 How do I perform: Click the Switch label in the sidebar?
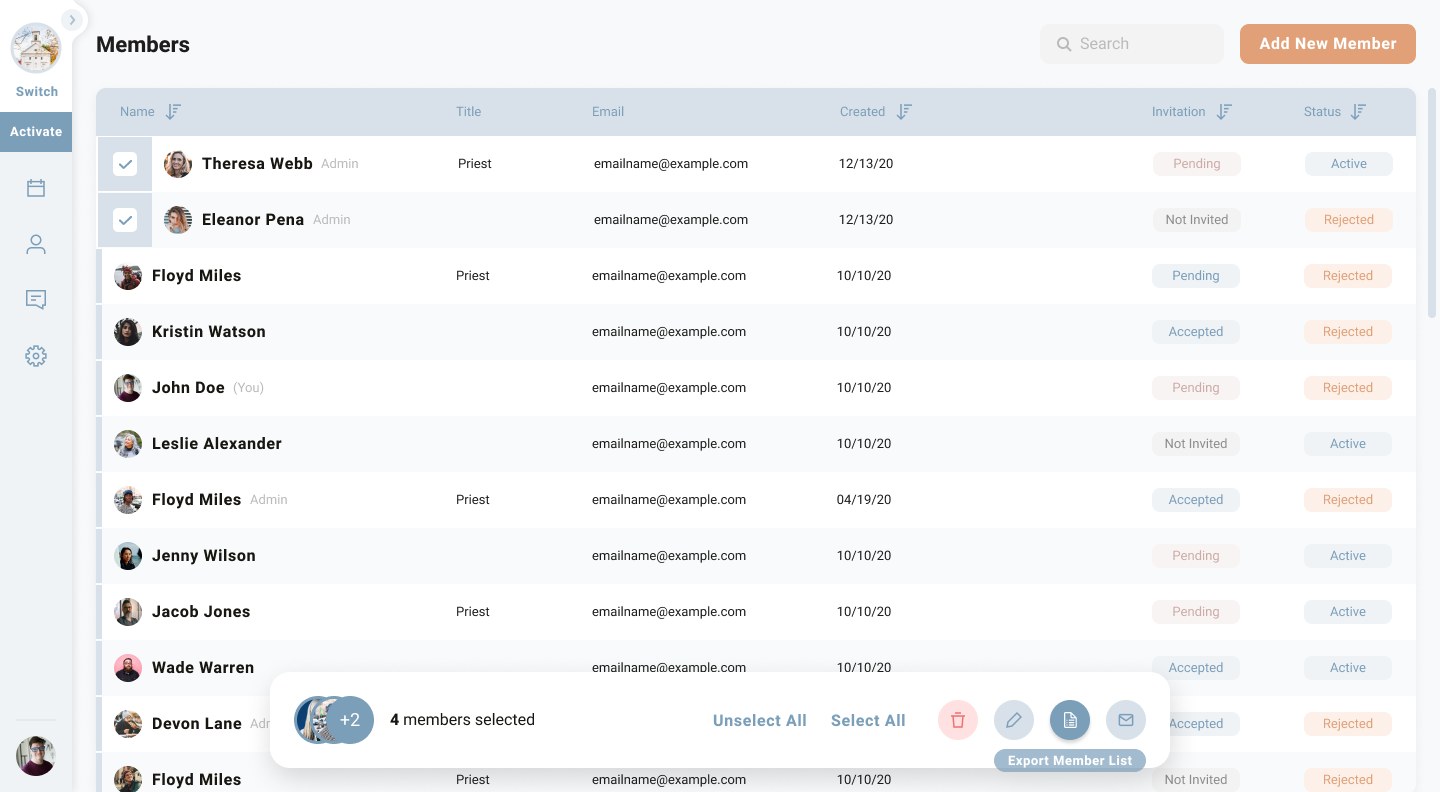[x=37, y=91]
